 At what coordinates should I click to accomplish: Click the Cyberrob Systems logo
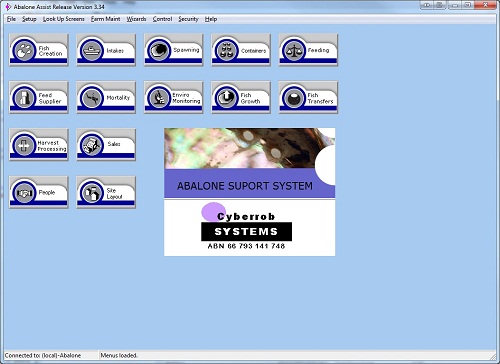(x=246, y=222)
